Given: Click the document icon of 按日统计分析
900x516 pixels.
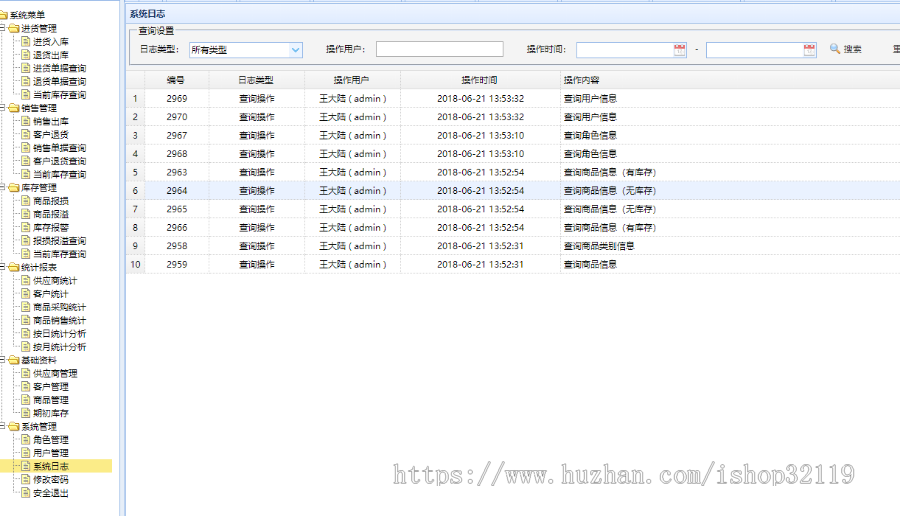Looking at the screenshot, I should coord(26,333).
